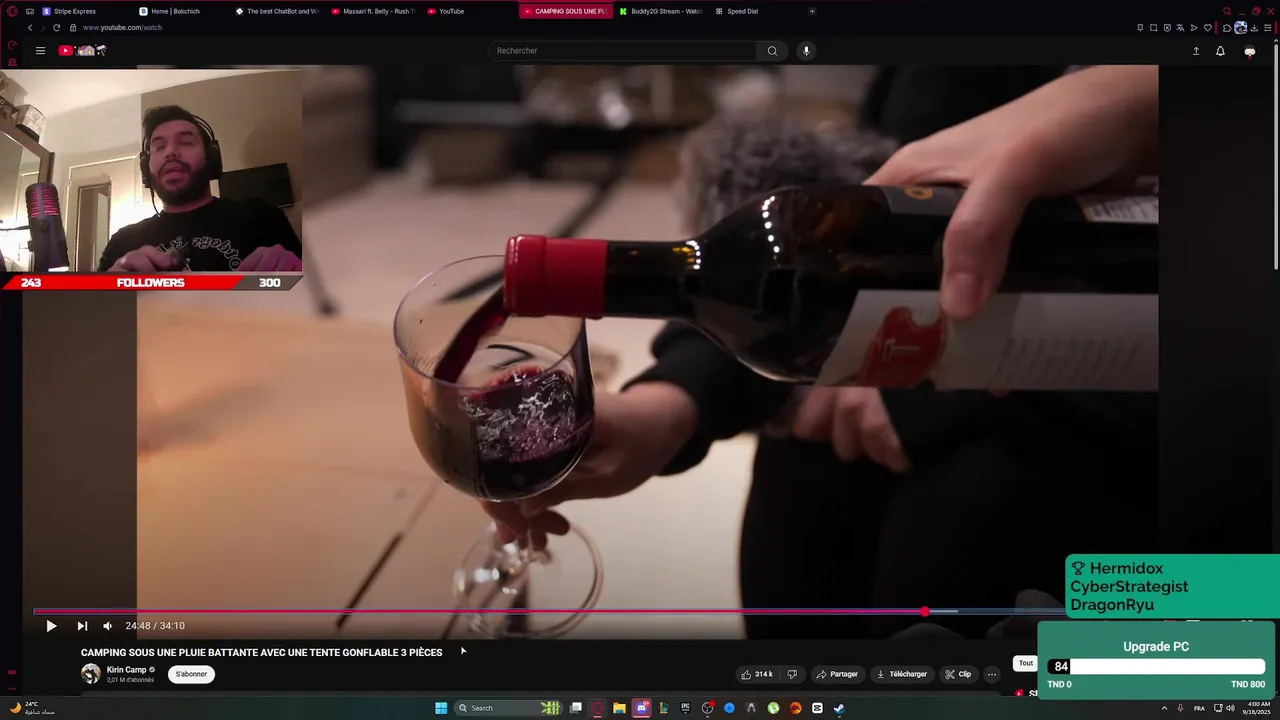Switch to the Home | Bakchich tab
This screenshot has height=720, width=1280.
pyautogui.click(x=174, y=11)
